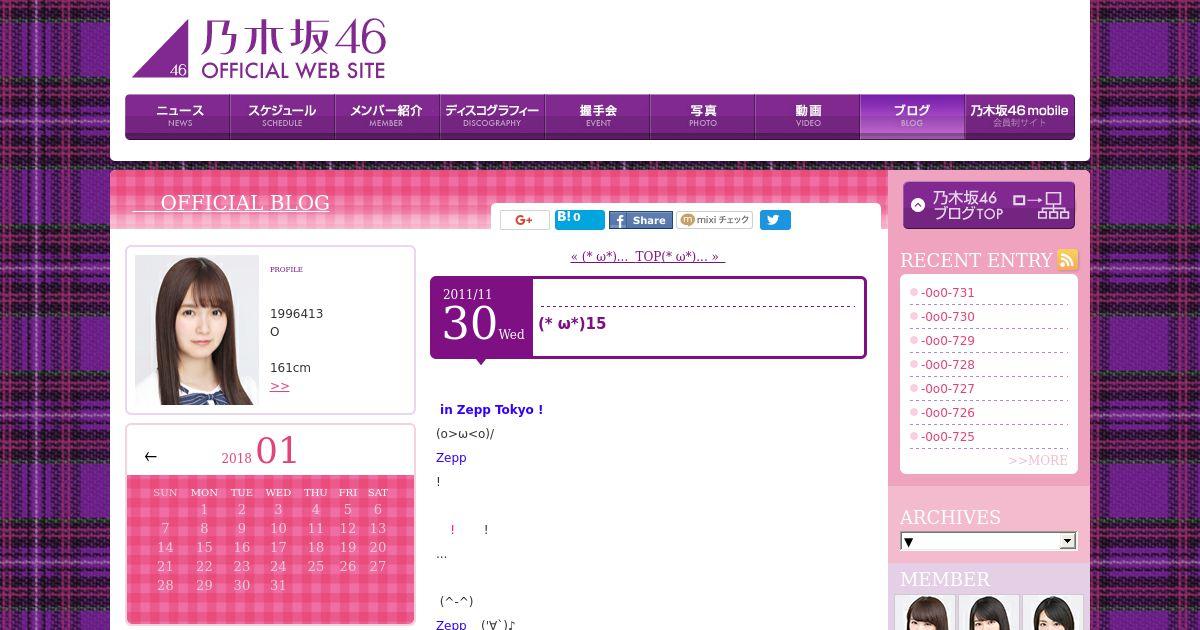Open the second member thumbnail in the Member section
This screenshot has width=1200, height=630.
pos(989,612)
